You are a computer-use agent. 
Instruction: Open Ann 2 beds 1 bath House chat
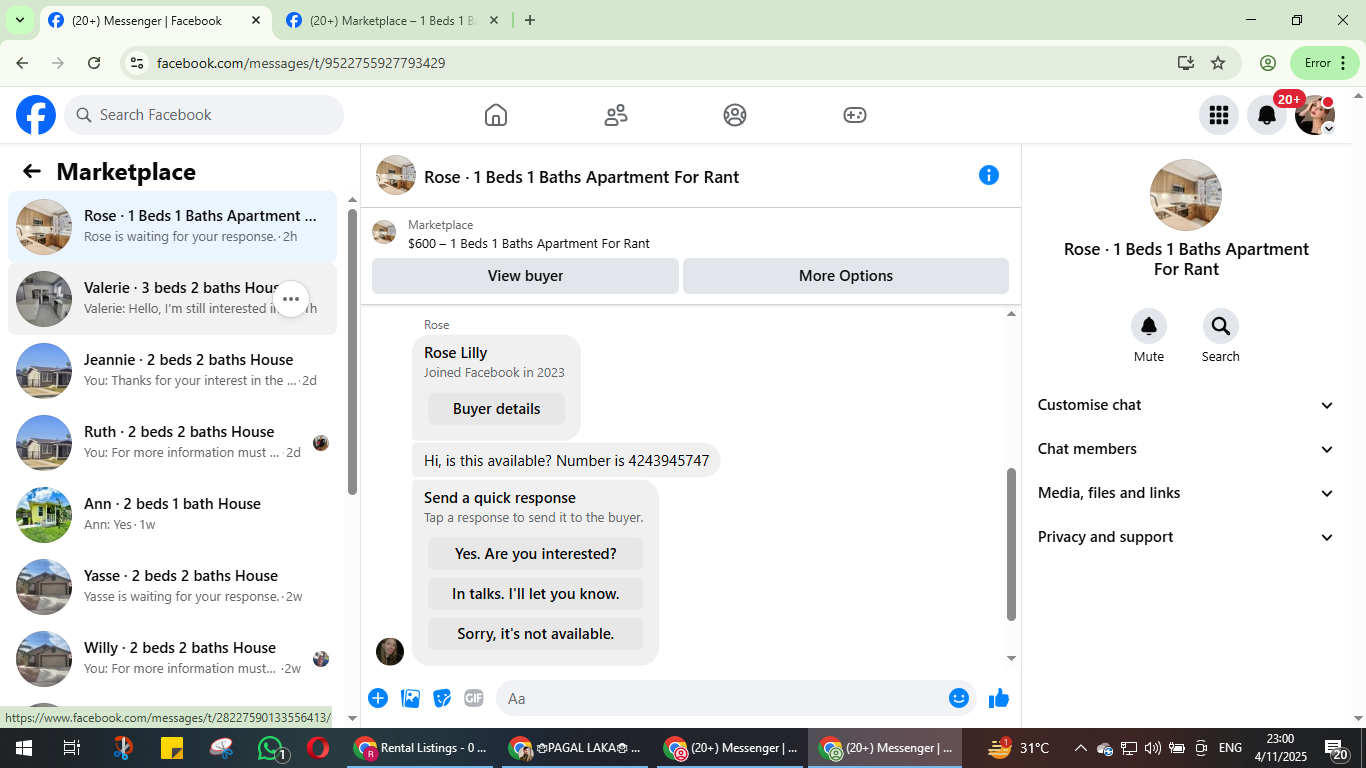click(172, 515)
